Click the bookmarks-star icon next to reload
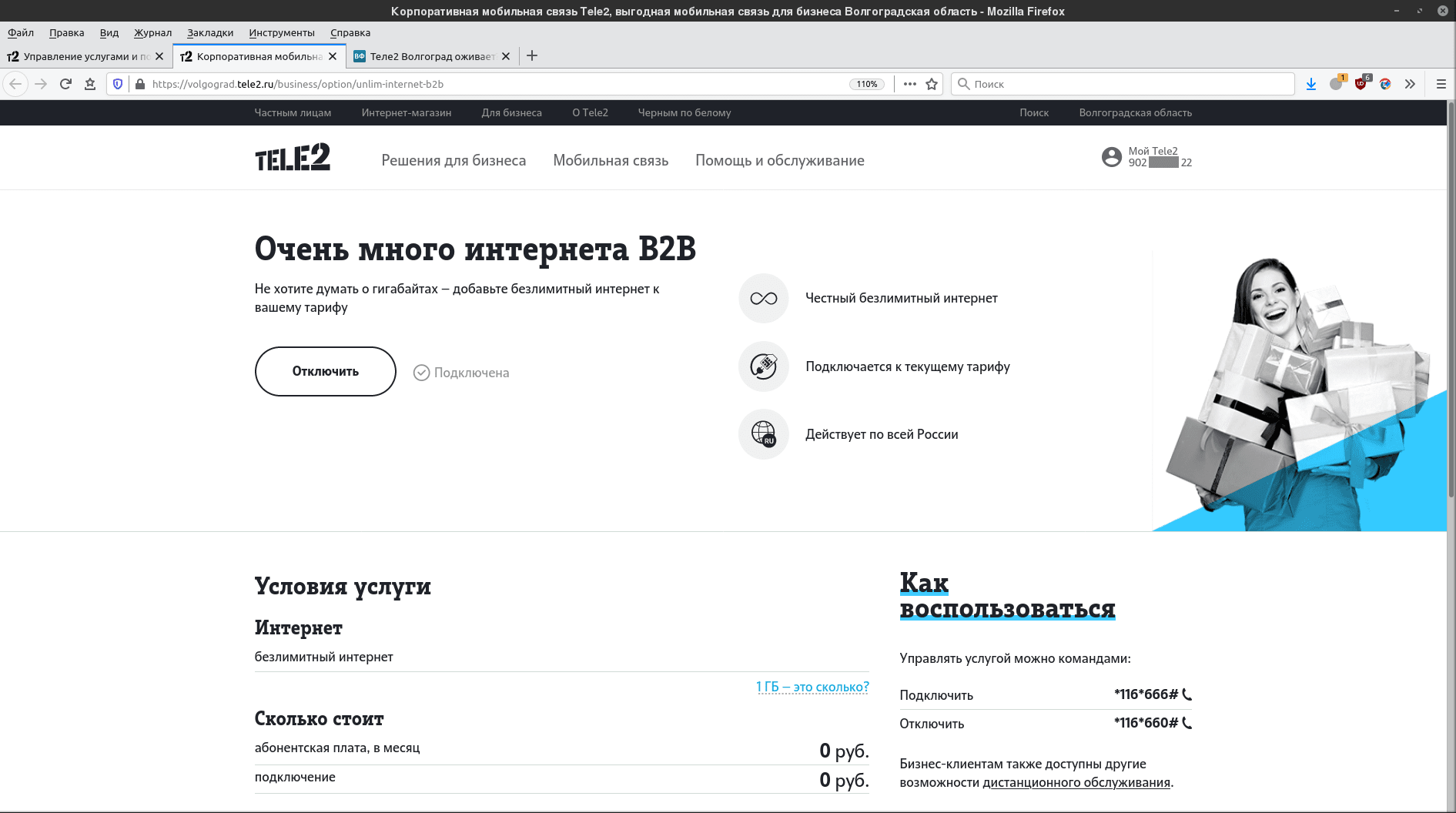 click(90, 84)
